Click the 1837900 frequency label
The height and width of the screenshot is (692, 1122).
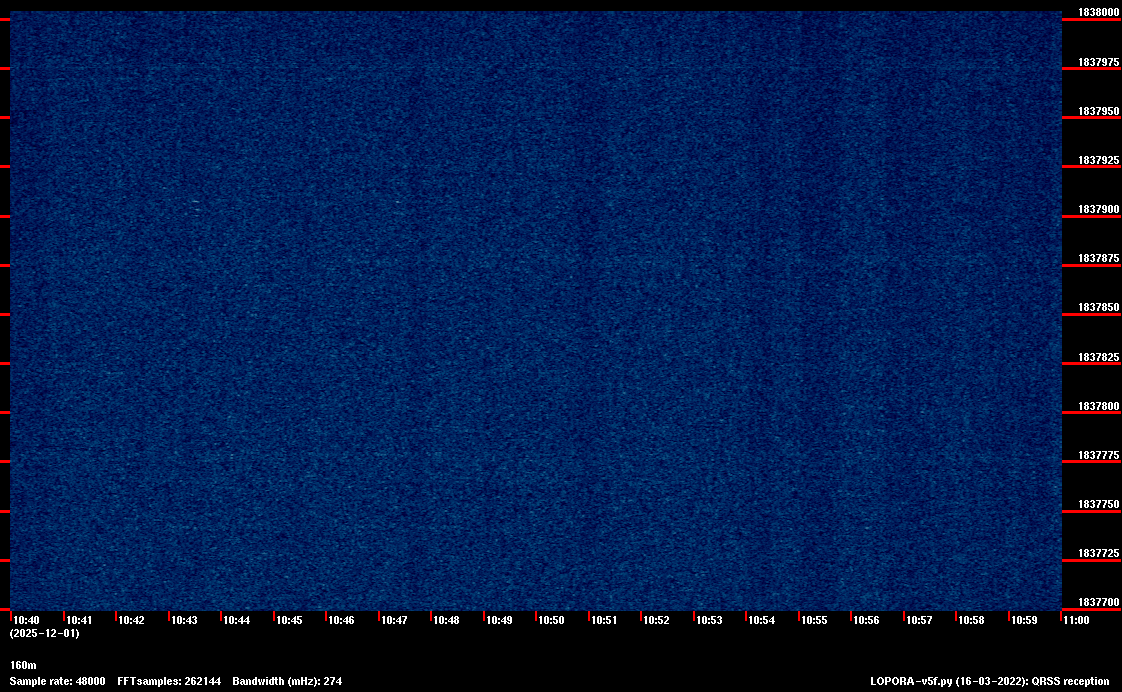1098,209
